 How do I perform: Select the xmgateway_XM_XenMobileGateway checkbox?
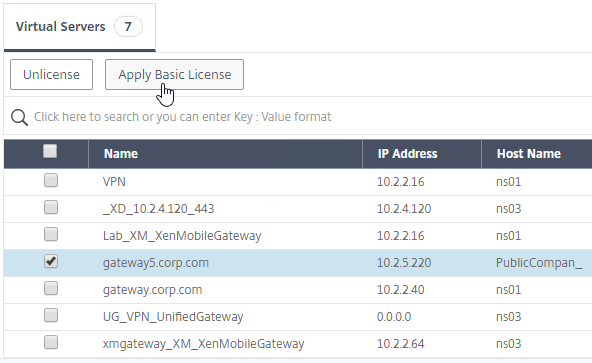click(x=51, y=342)
